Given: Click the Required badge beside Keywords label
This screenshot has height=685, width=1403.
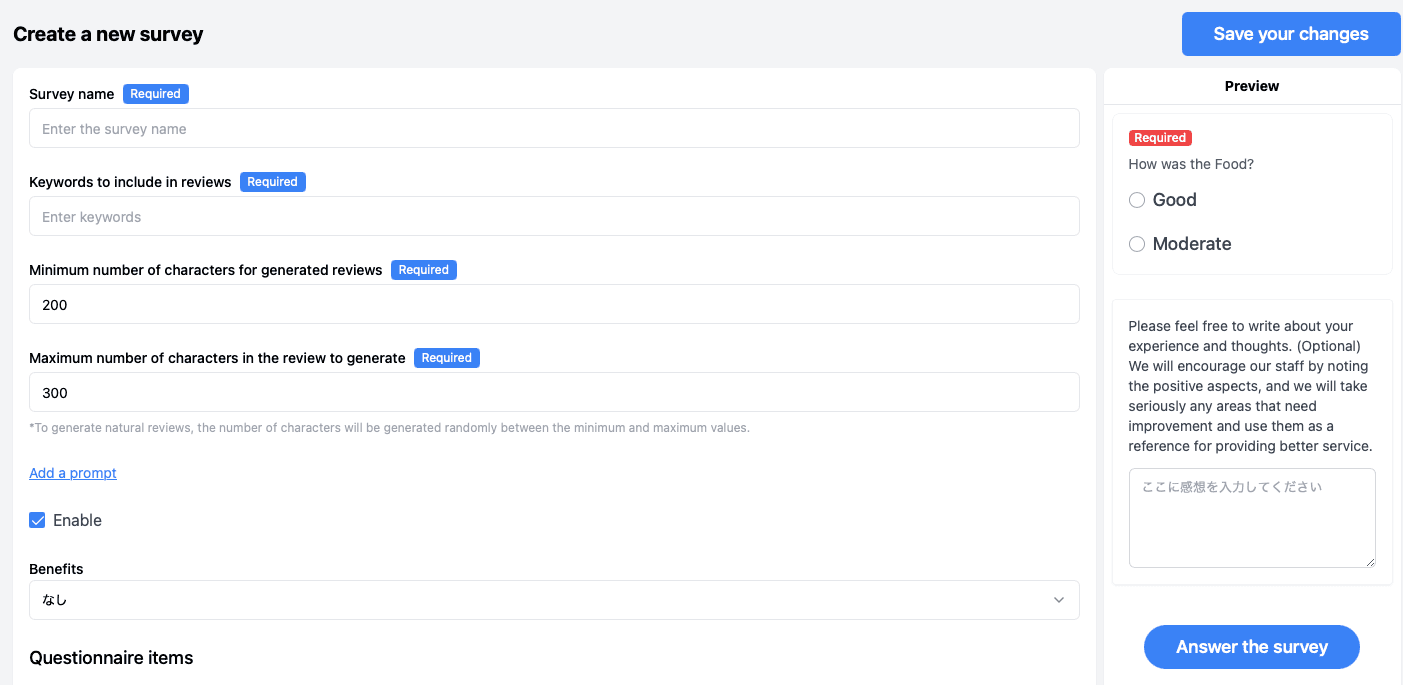Looking at the screenshot, I should [x=273, y=181].
